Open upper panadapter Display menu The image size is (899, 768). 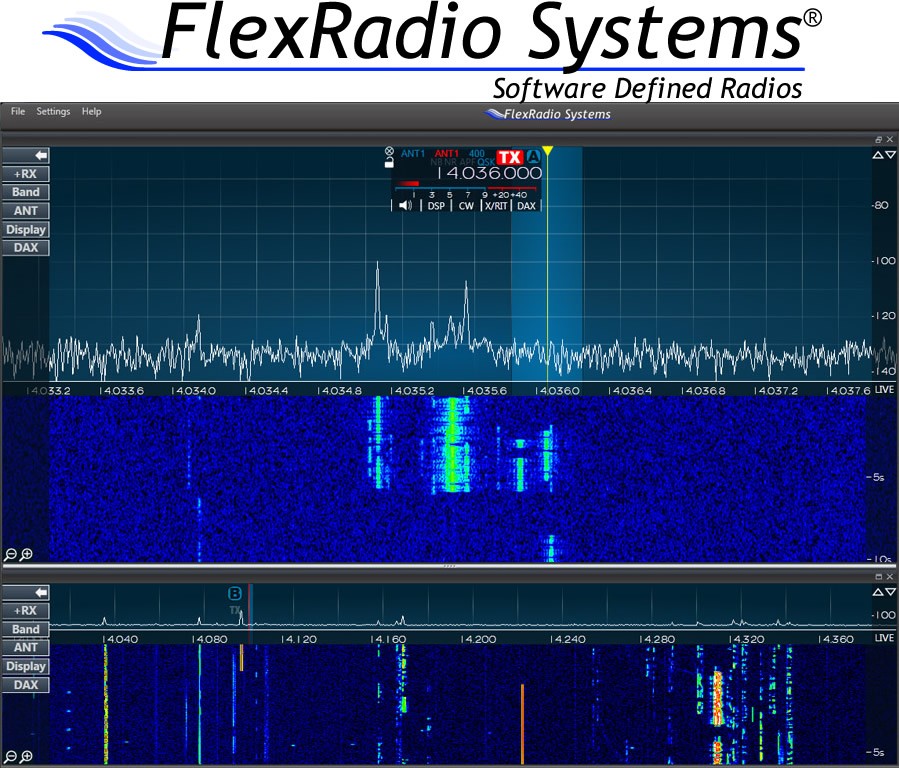26,229
